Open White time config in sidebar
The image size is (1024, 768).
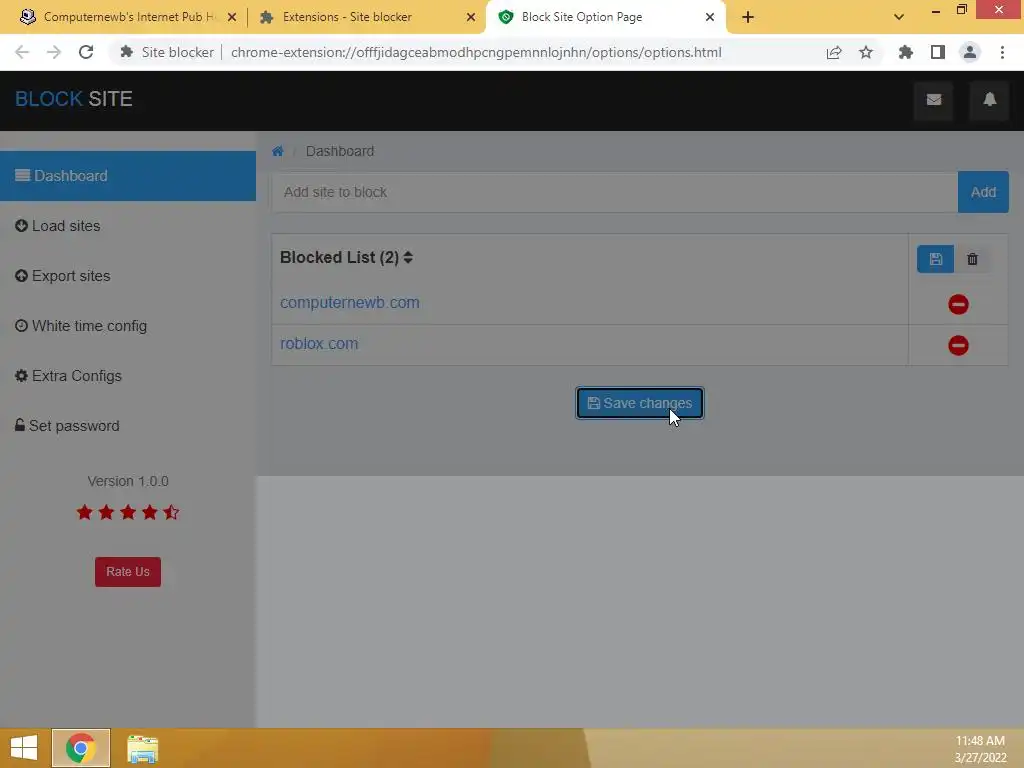[128, 326]
